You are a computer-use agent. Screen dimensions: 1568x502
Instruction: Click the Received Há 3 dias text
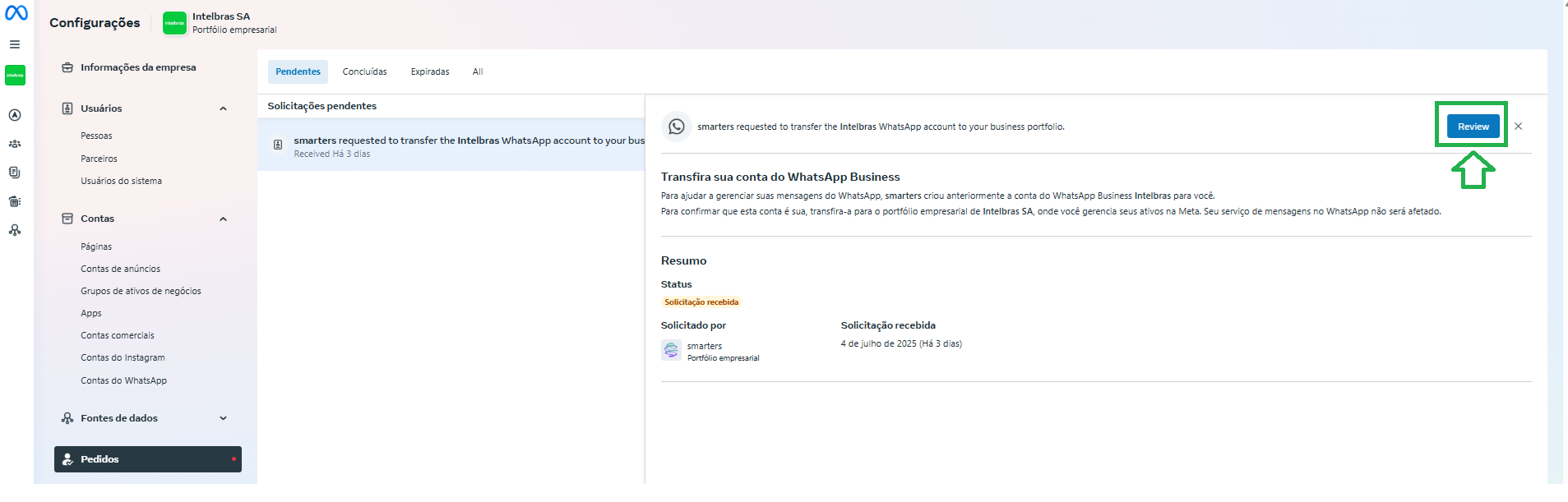click(332, 154)
